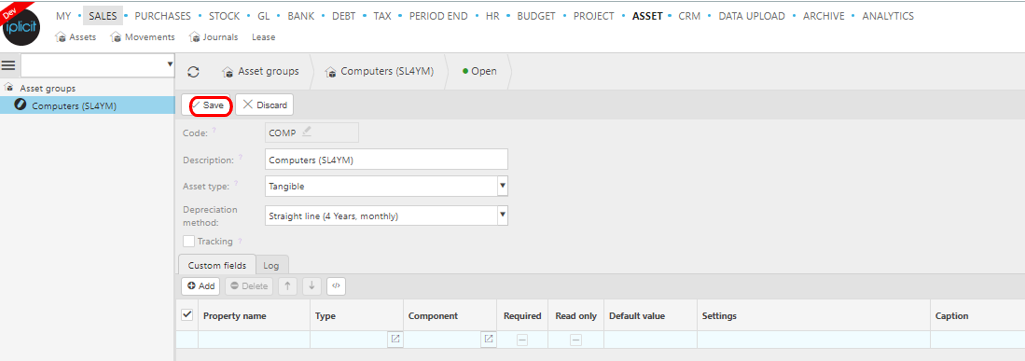Click the Caption column header
The image size is (1025, 361).
[x=978, y=315]
